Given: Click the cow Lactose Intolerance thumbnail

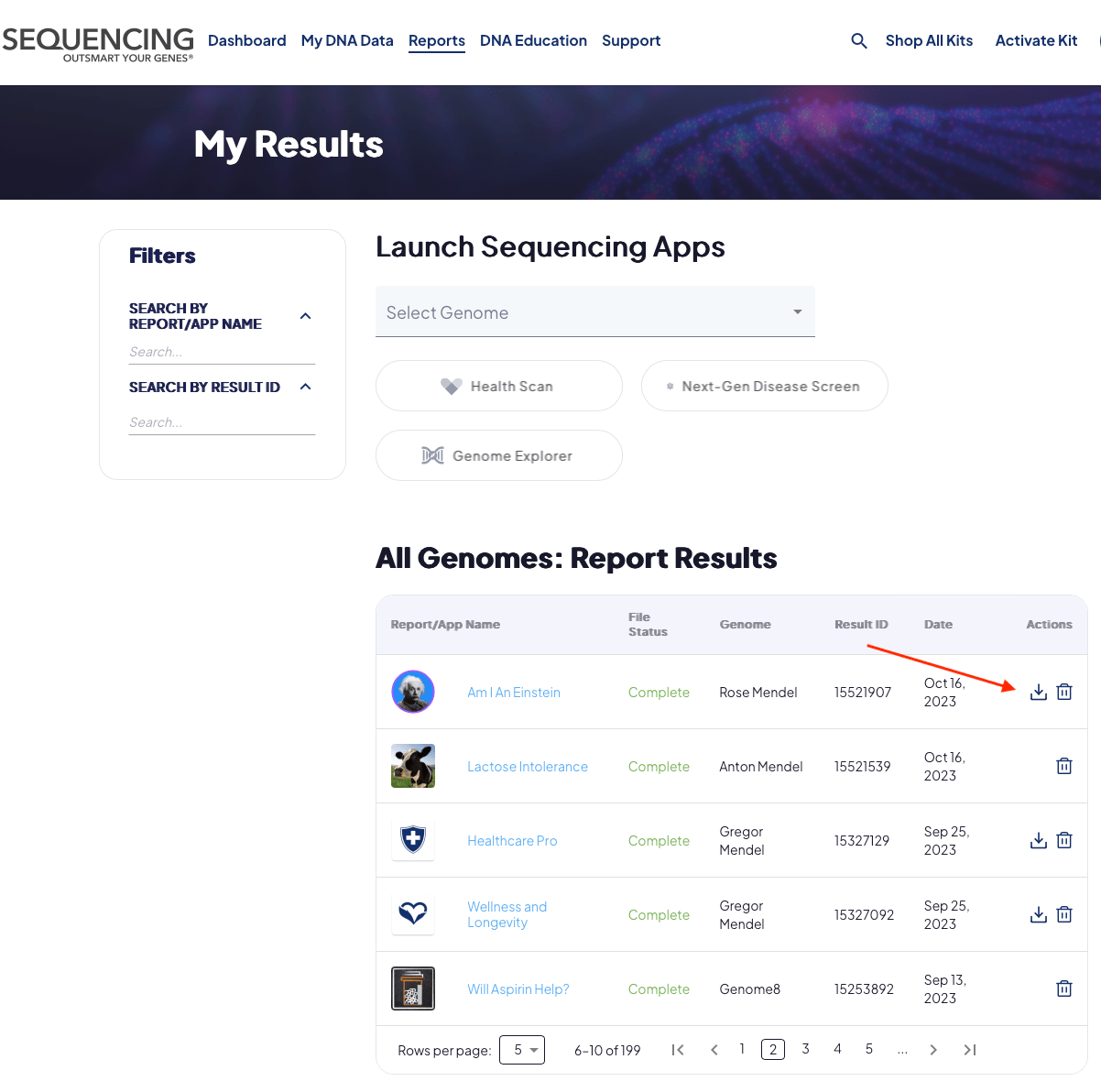Looking at the screenshot, I should pyautogui.click(x=413, y=766).
